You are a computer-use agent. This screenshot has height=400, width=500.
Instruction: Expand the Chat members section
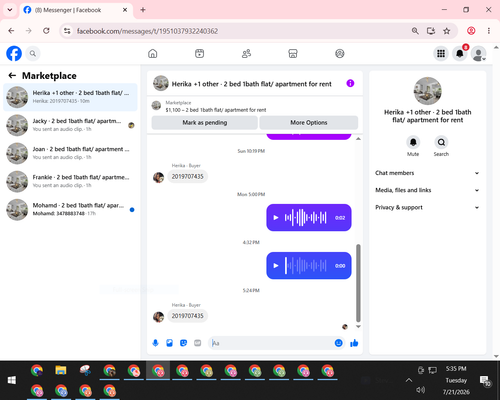[x=427, y=173]
